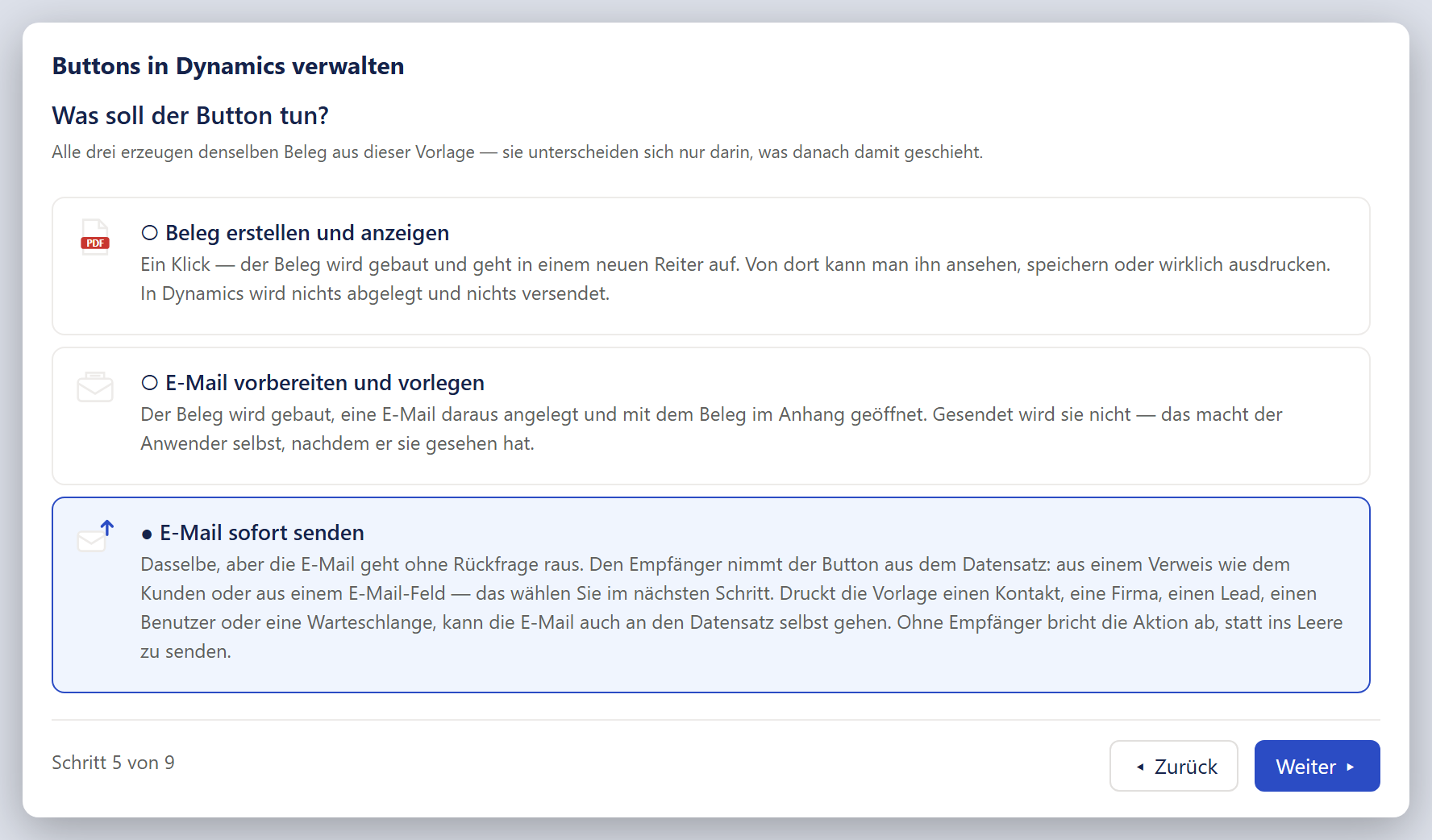Select radio 'E-Mail vorbereiten und vorlegen'

149,383
